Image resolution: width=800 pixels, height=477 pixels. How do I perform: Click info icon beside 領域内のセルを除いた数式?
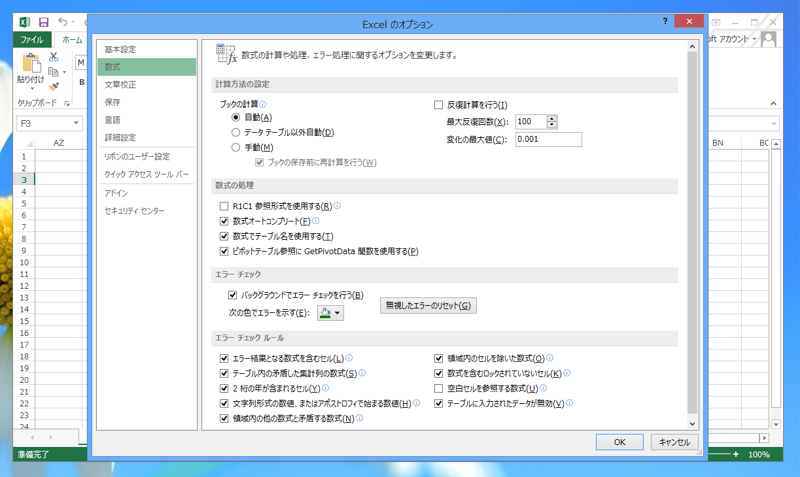point(550,358)
